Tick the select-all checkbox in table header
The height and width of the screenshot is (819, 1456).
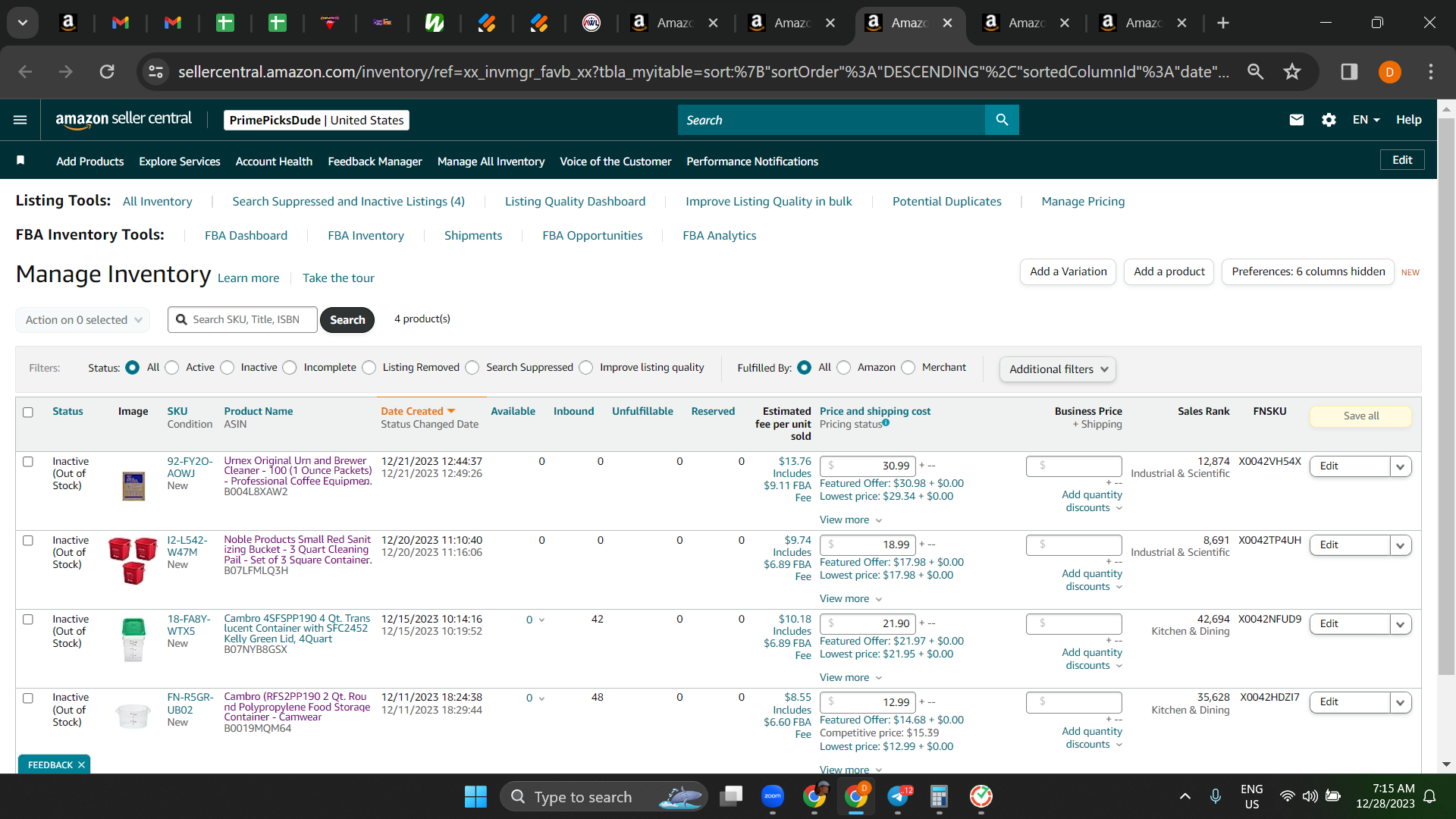(x=28, y=413)
